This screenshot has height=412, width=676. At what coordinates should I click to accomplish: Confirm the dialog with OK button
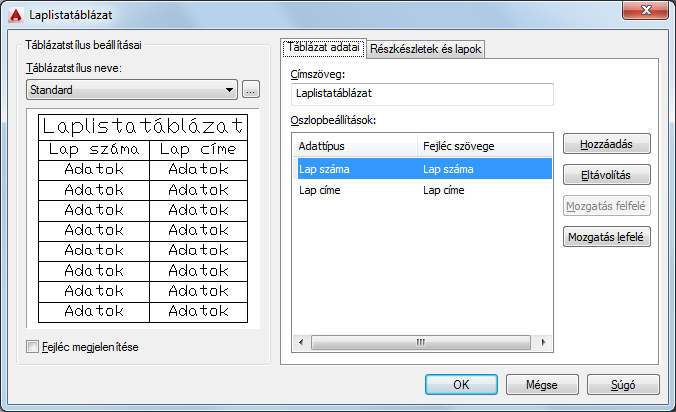click(461, 384)
